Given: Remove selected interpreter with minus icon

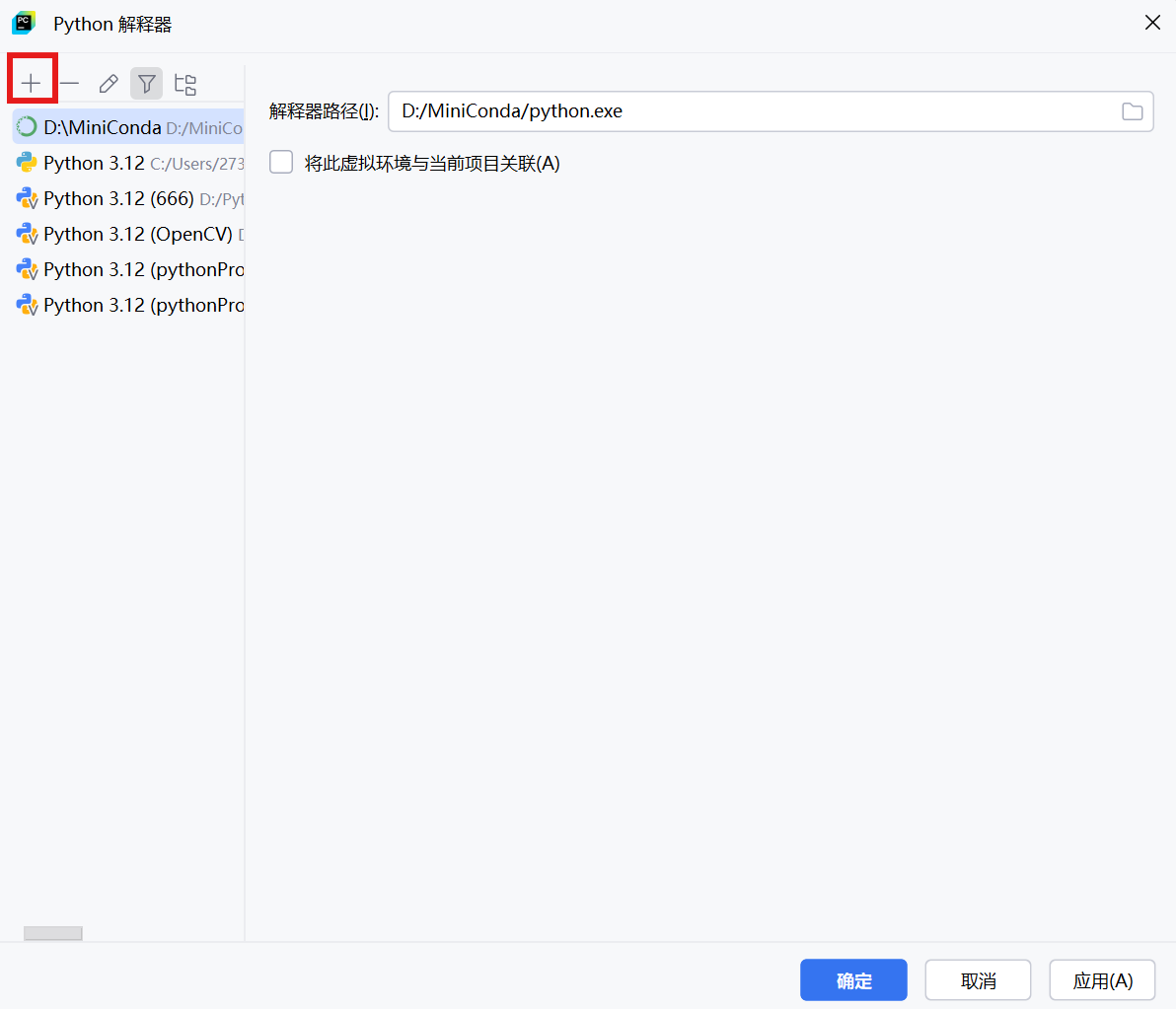Looking at the screenshot, I should point(70,83).
